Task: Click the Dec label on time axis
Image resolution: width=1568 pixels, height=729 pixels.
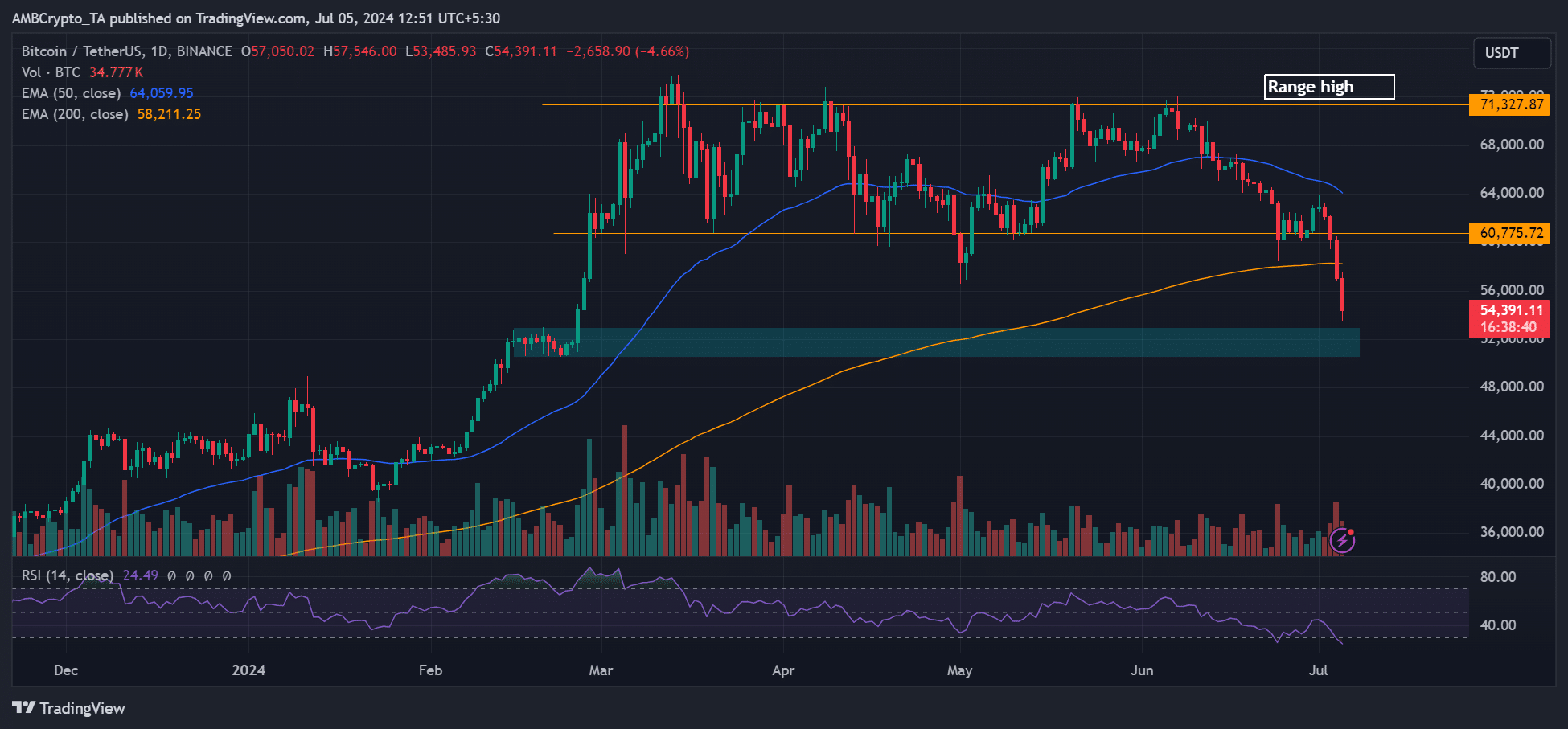Action: coord(66,670)
